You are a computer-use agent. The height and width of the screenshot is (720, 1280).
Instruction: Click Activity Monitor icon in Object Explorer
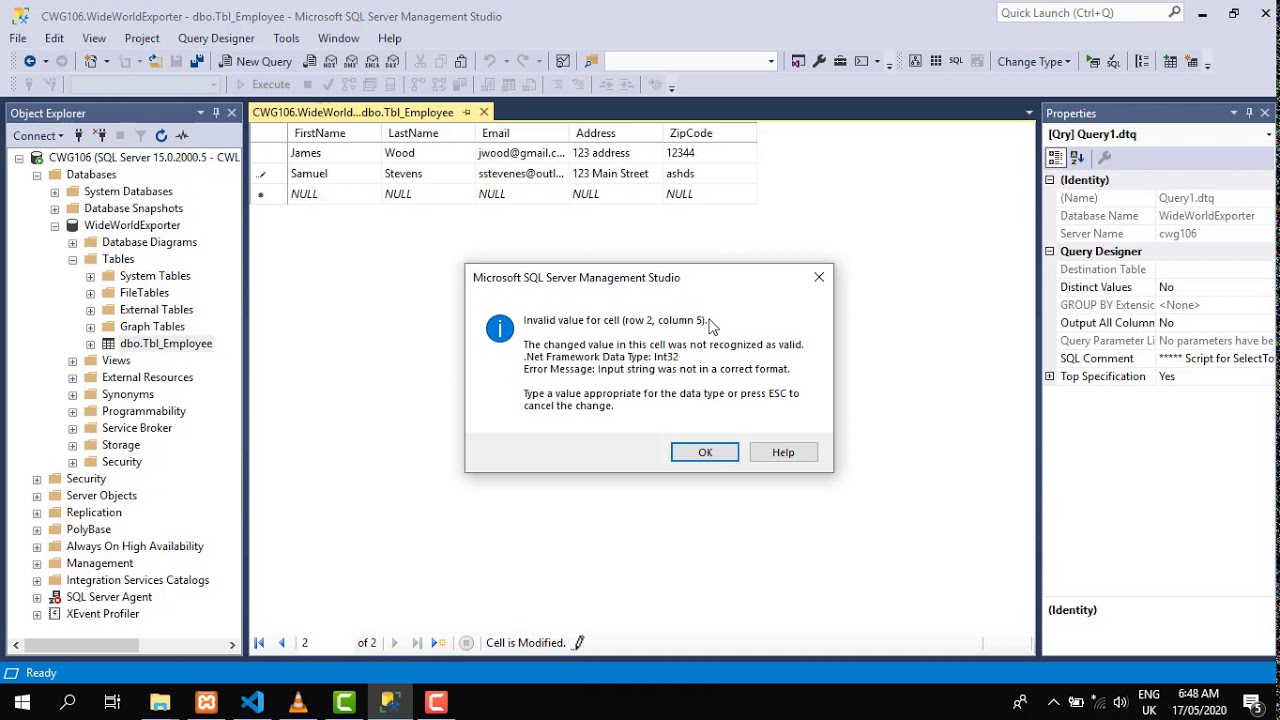coord(182,135)
